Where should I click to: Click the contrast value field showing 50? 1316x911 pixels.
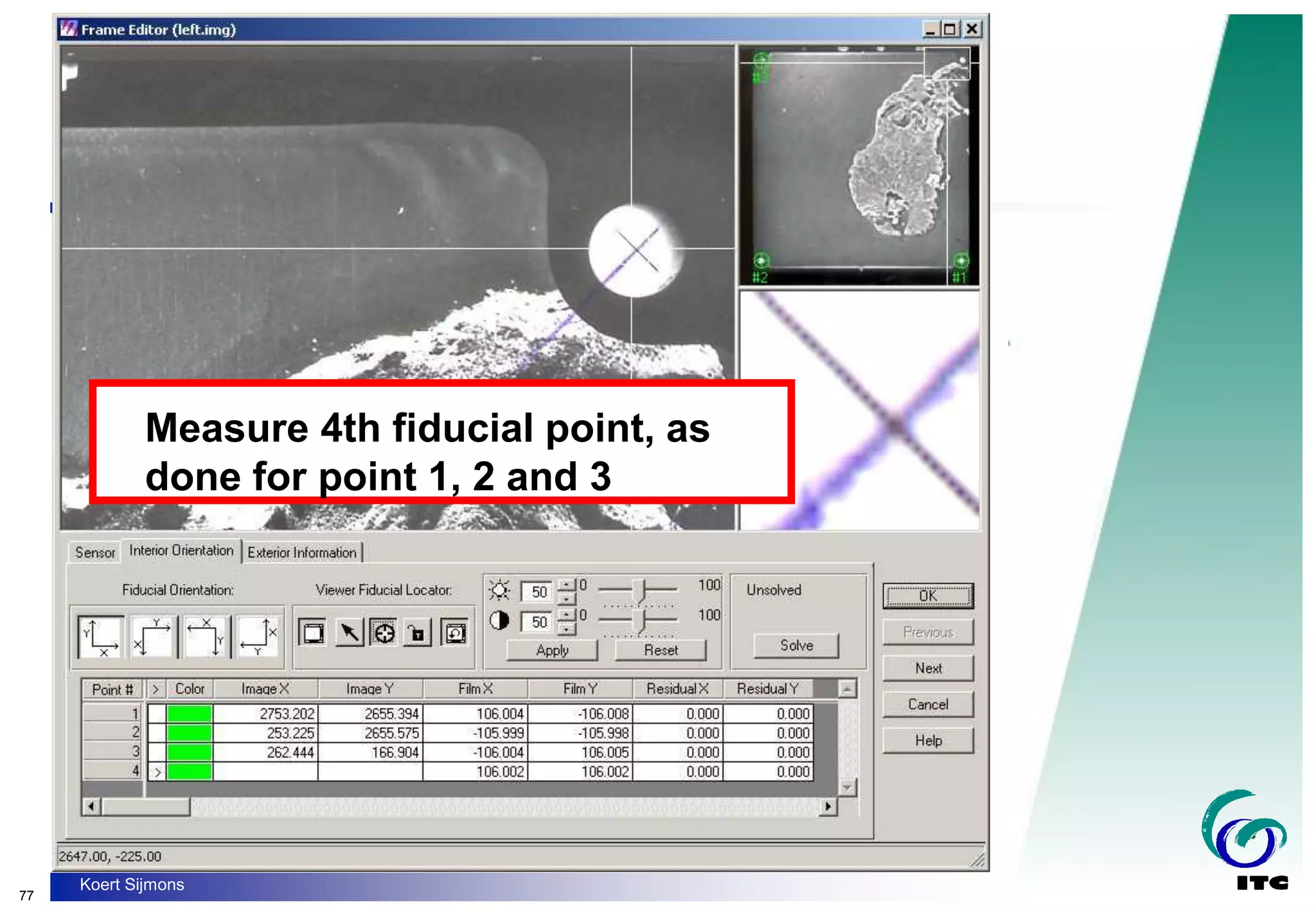click(x=537, y=621)
